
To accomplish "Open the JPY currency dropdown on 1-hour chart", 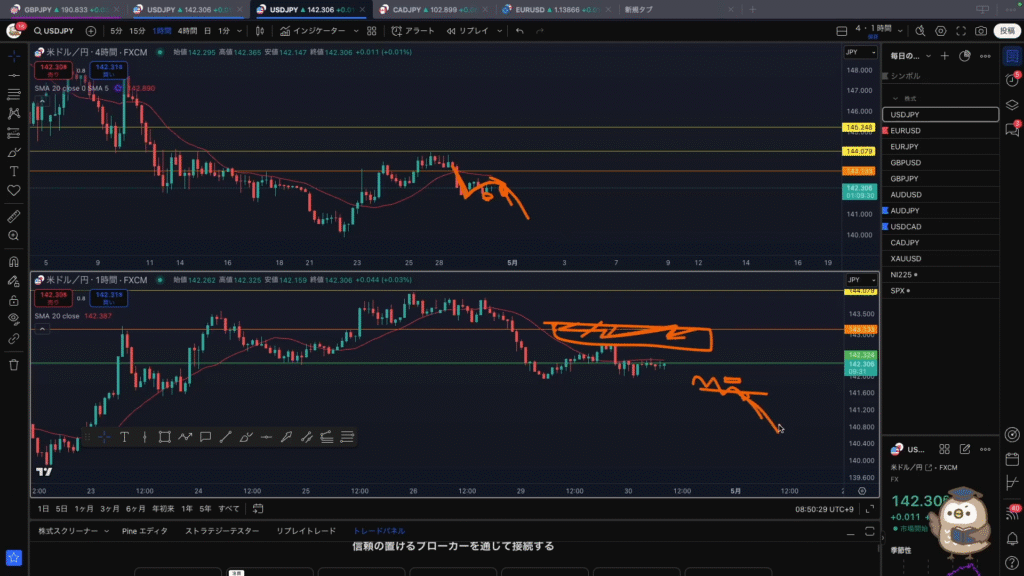I will pos(860,280).
